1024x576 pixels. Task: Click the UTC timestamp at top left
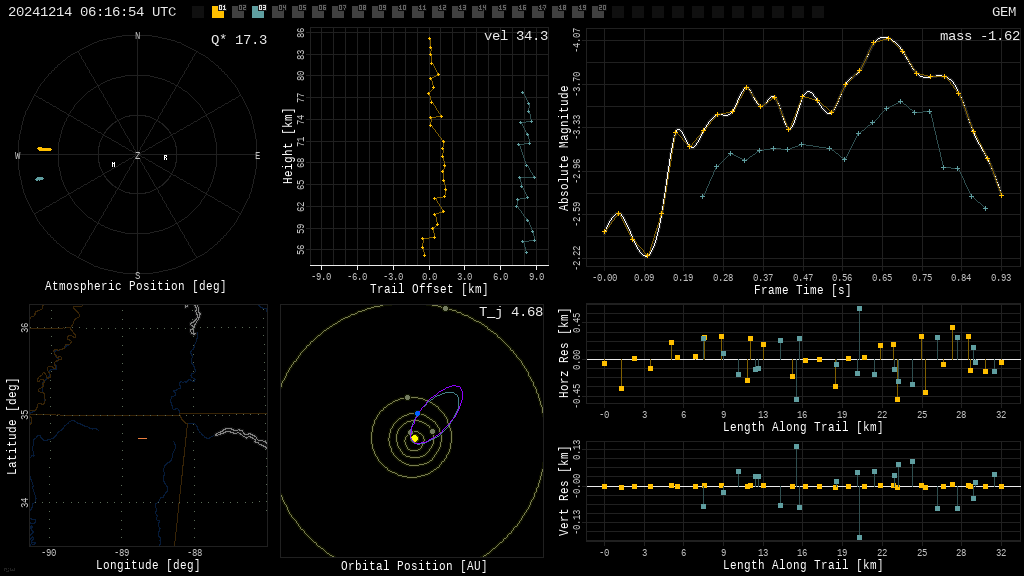pos(92,12)
